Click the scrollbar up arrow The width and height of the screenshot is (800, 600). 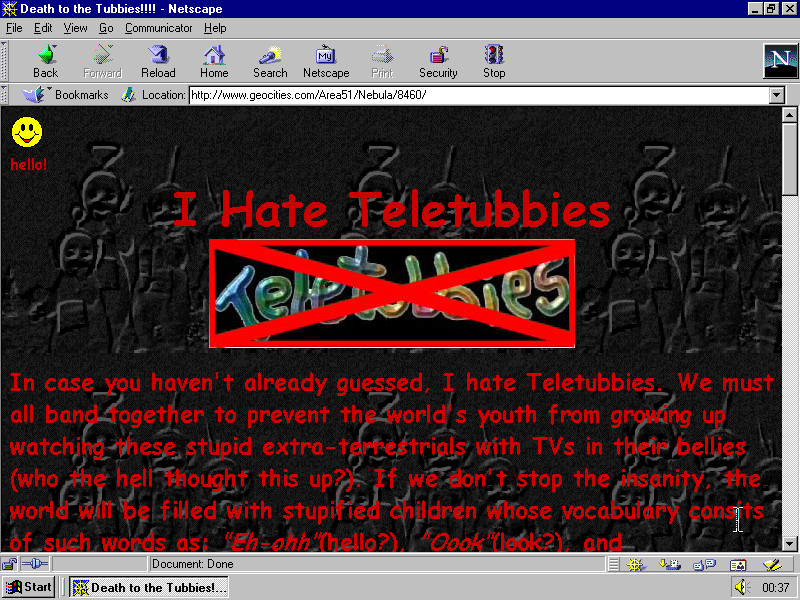[789, 115]
